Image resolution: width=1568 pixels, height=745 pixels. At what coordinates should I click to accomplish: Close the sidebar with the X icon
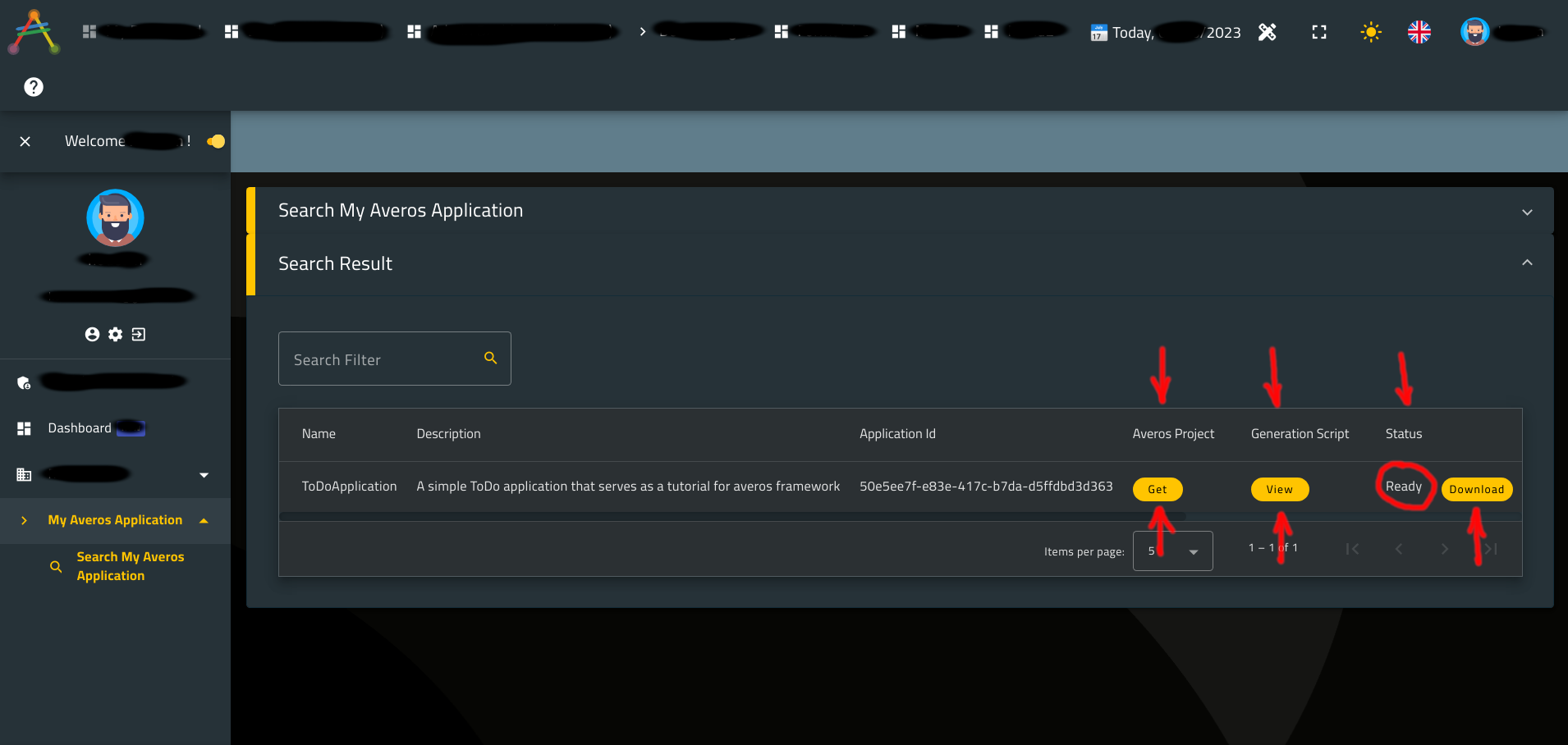tap(25, 141)
